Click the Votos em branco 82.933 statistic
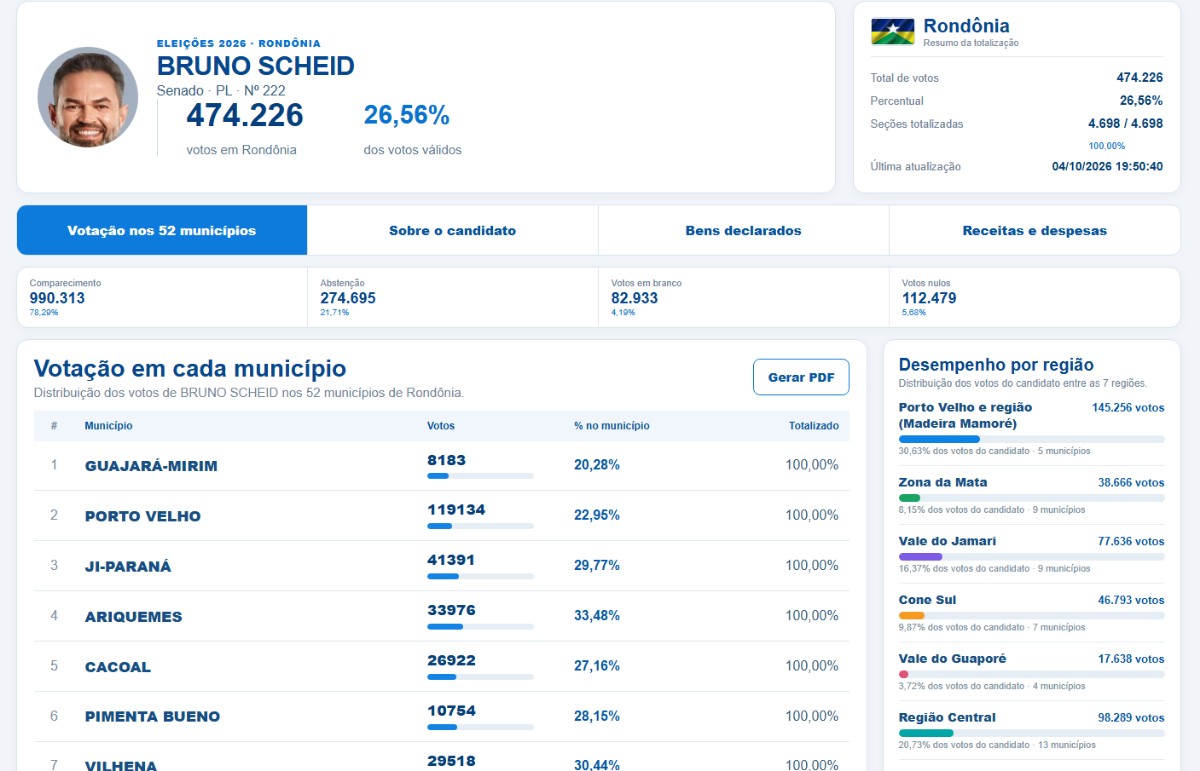This screenshot has height=771, width=1200. (743, 298)
